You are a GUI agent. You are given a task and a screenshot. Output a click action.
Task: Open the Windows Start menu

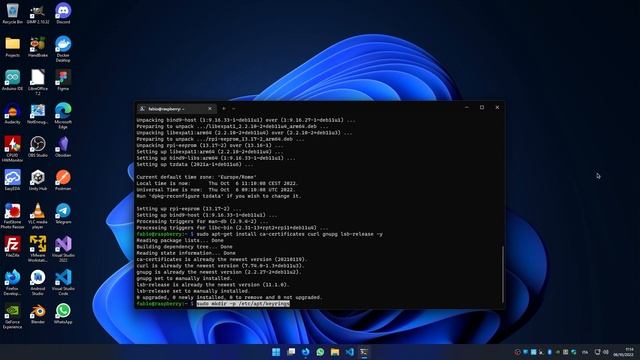[x=276, y=352]
